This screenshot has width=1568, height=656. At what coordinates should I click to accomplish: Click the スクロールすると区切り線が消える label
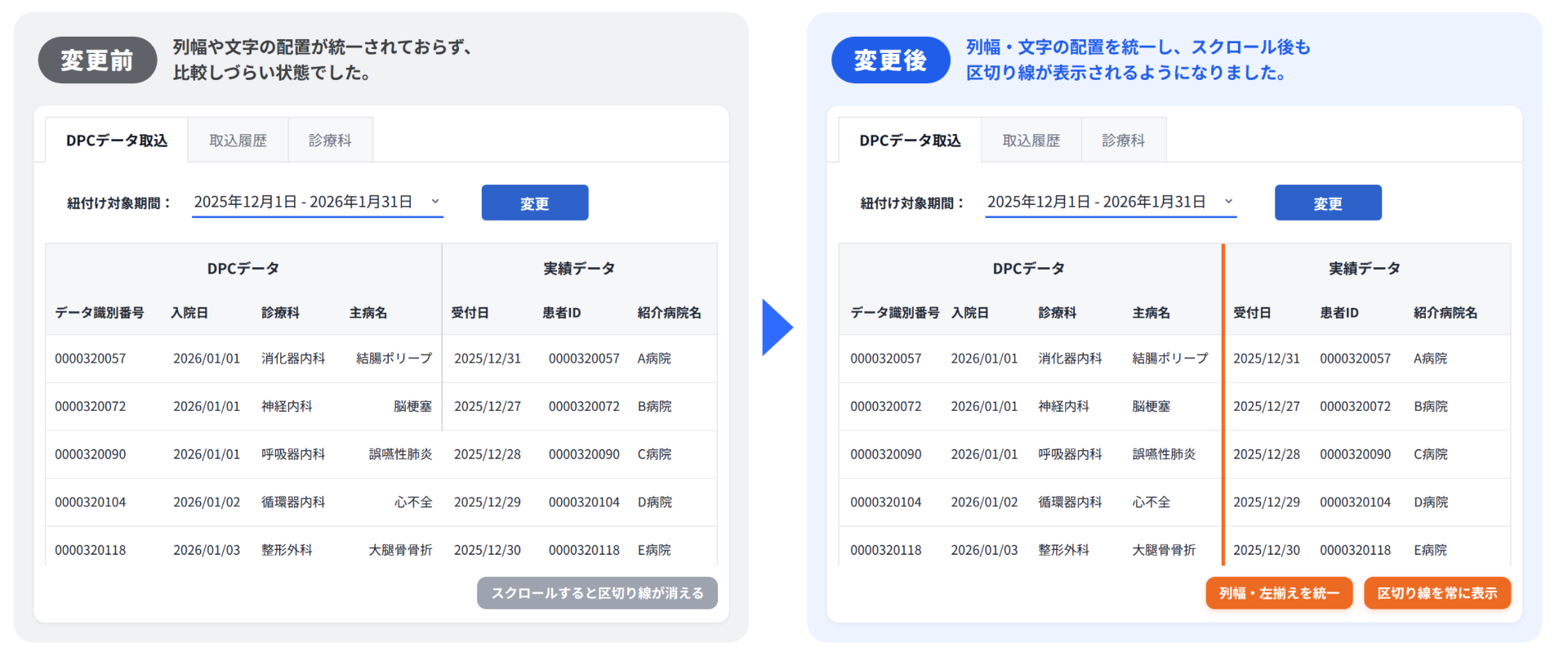click(597, 593)
